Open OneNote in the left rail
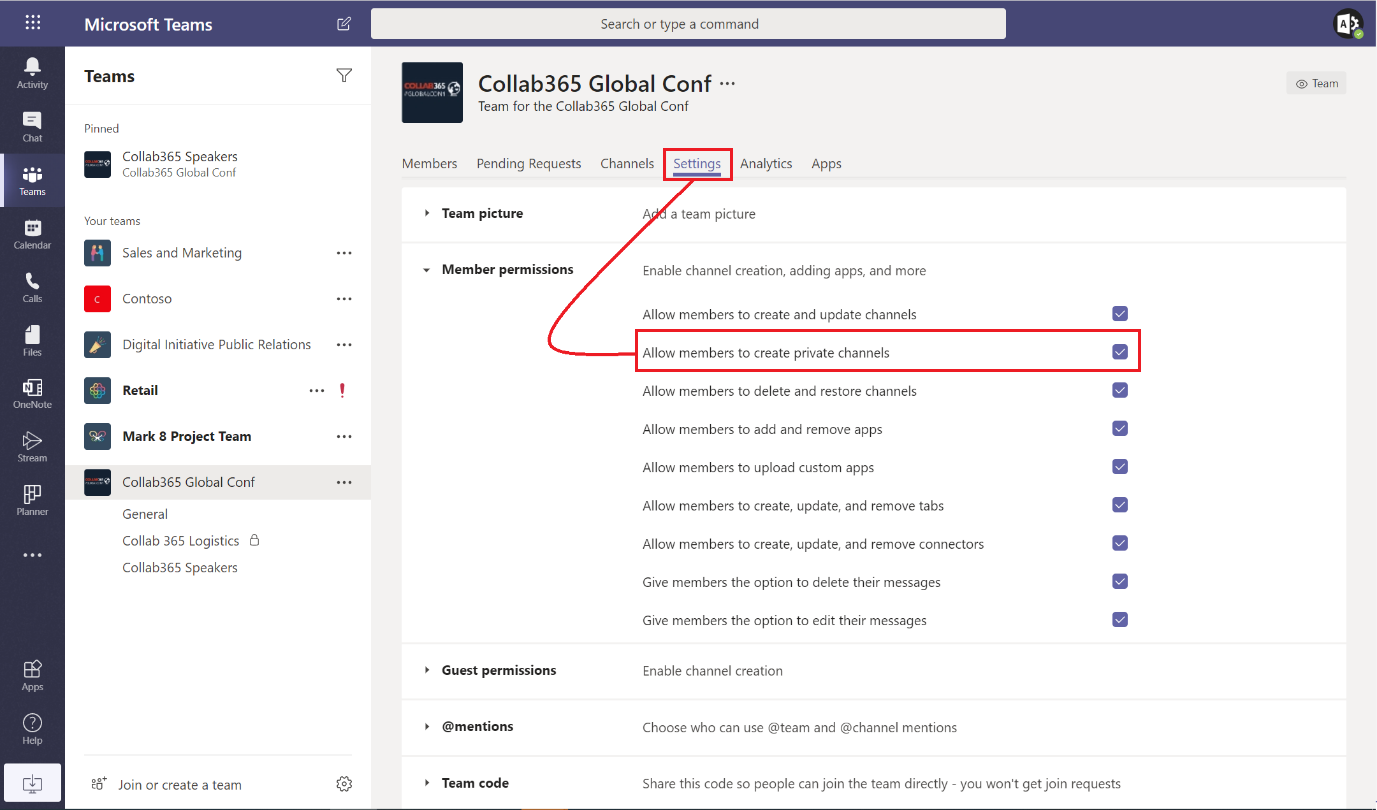1377x810 pixels. pyautogui.click(x=32, y=393)
